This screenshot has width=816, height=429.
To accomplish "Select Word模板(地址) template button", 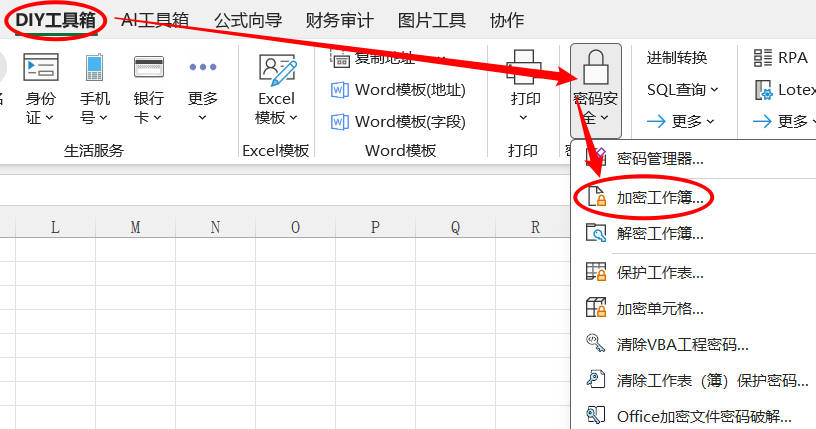I will pyautogui.click(x=398, y=90).
